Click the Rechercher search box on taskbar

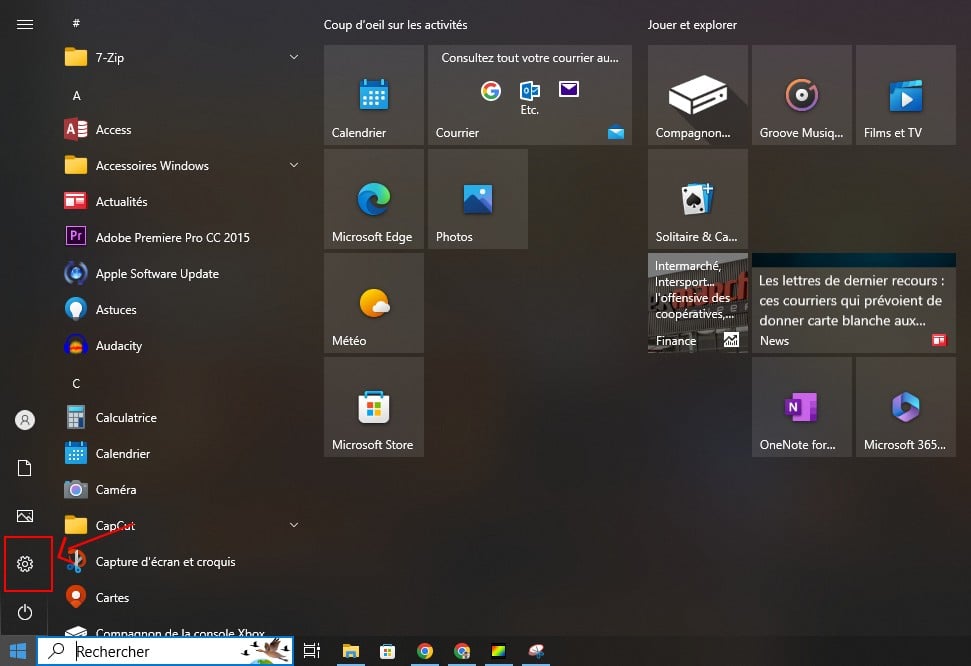165,651
